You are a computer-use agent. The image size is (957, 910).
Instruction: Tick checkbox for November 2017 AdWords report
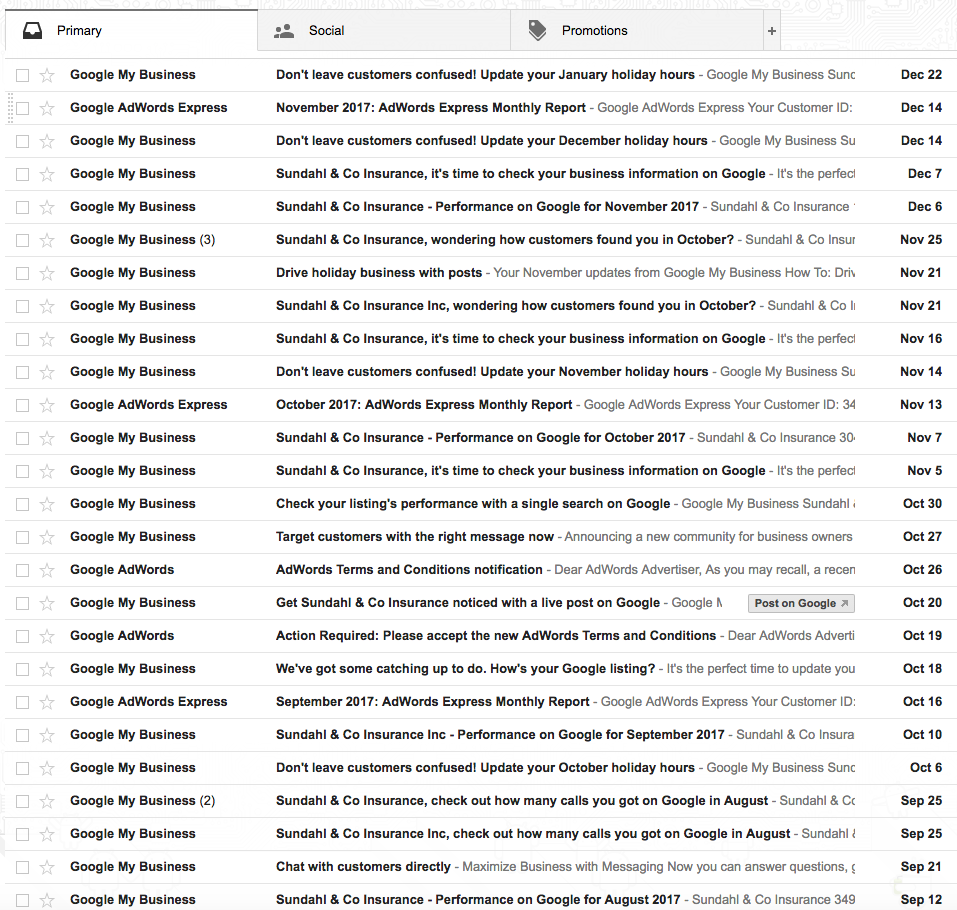click(23, 108)
